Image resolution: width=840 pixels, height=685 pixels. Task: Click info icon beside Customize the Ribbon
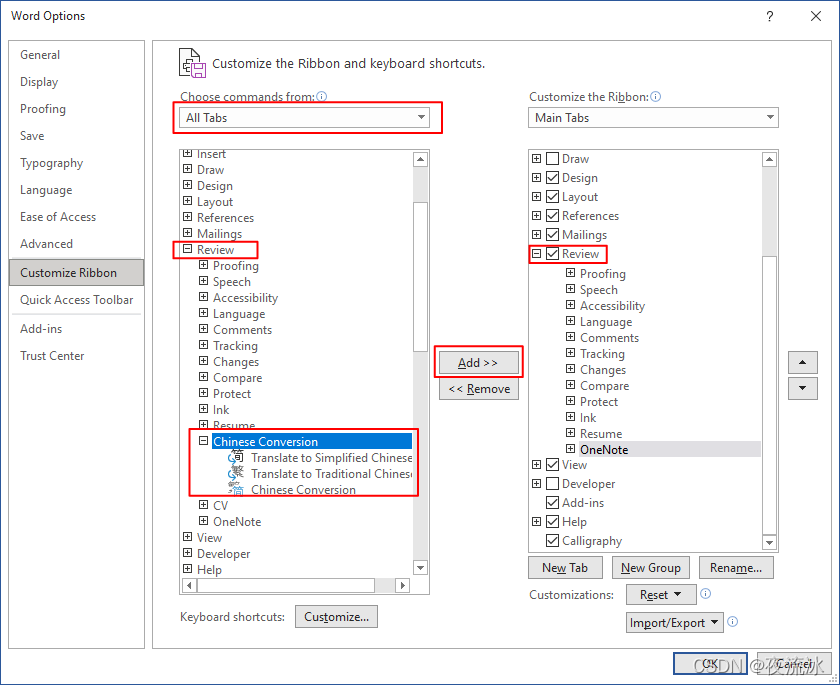tap(656, 96)
